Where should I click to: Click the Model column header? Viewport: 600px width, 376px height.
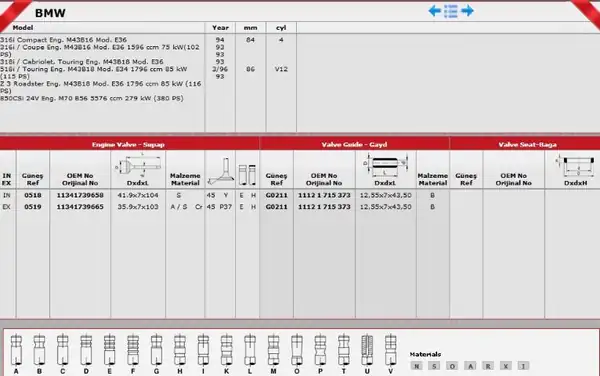click(x=23, y=28)
